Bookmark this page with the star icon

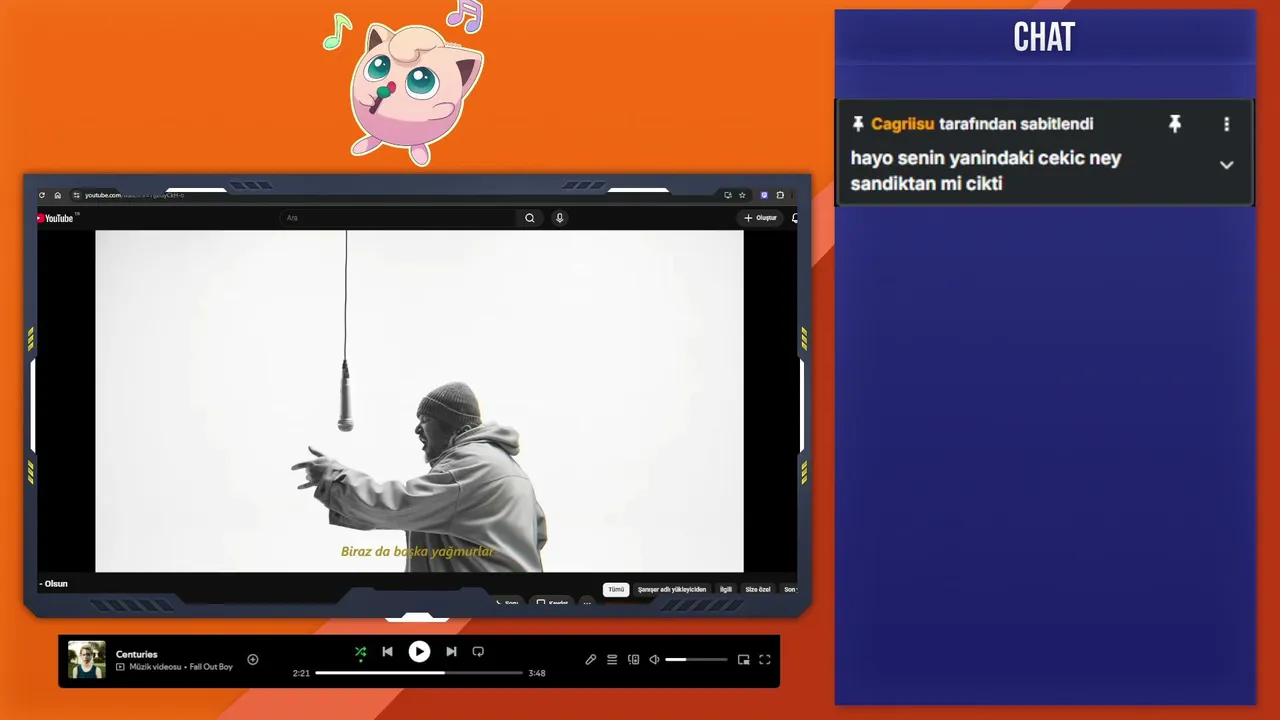[x=742, y=195]
